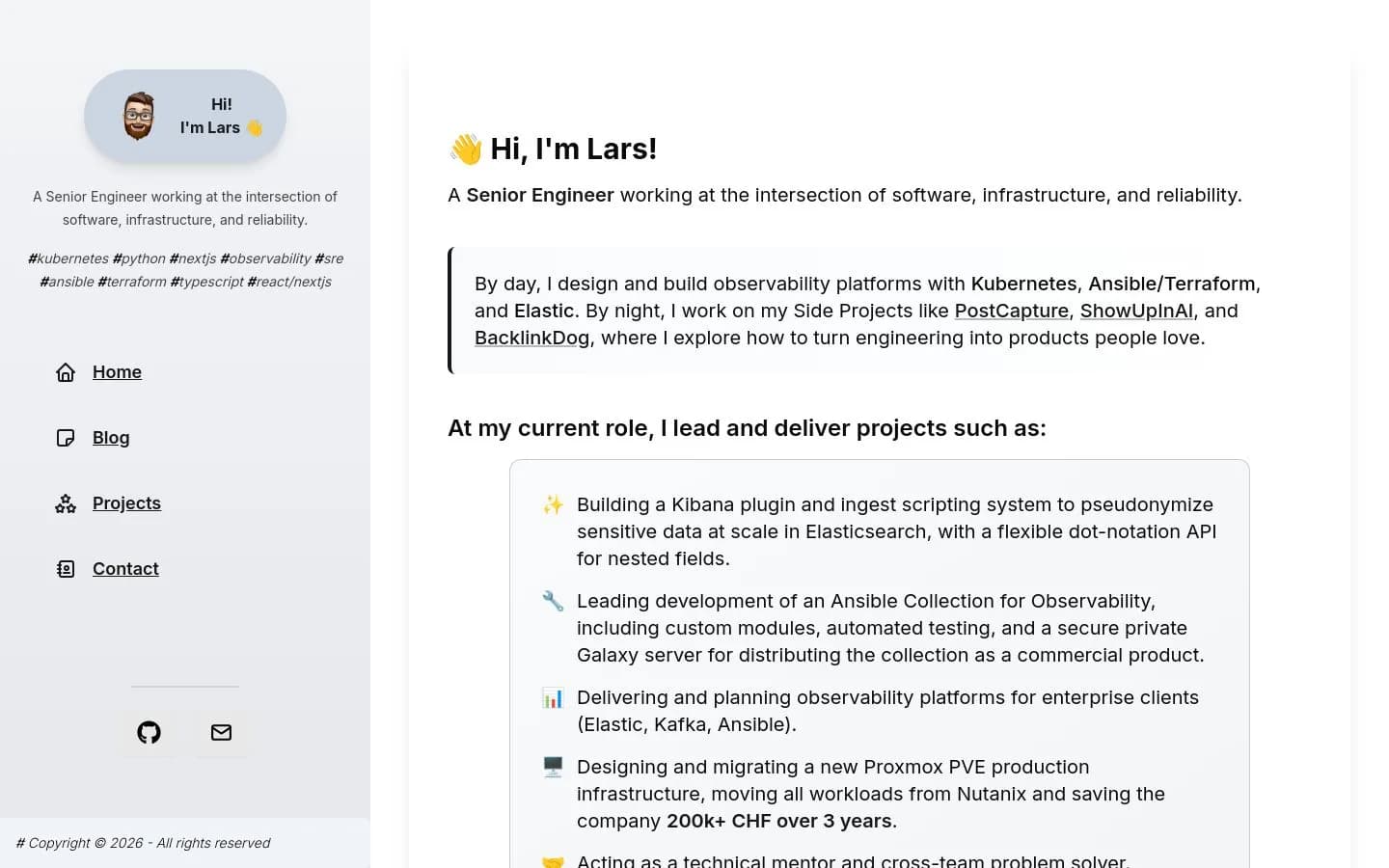Screen dimensions: 1389x868
Task: Click the Proxmox PVE bullet text
Action: [x=871, y=794]
